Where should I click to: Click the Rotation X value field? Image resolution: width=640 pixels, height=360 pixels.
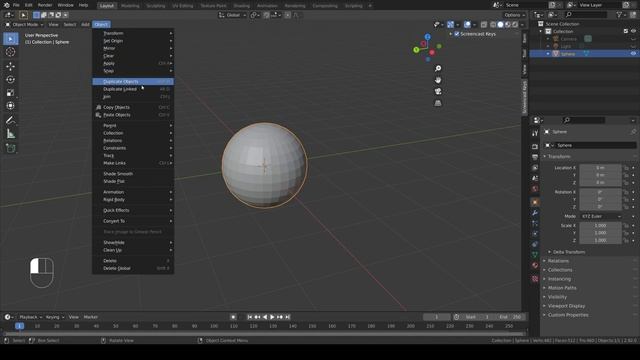pos(600,192)
